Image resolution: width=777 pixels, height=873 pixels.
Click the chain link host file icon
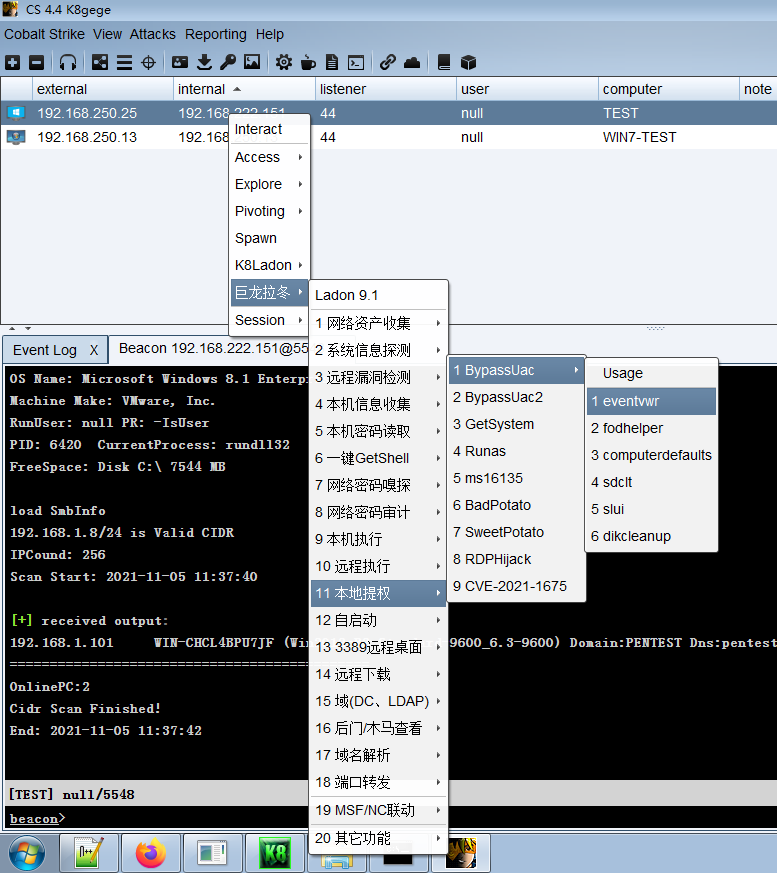[x=387, y=62]
